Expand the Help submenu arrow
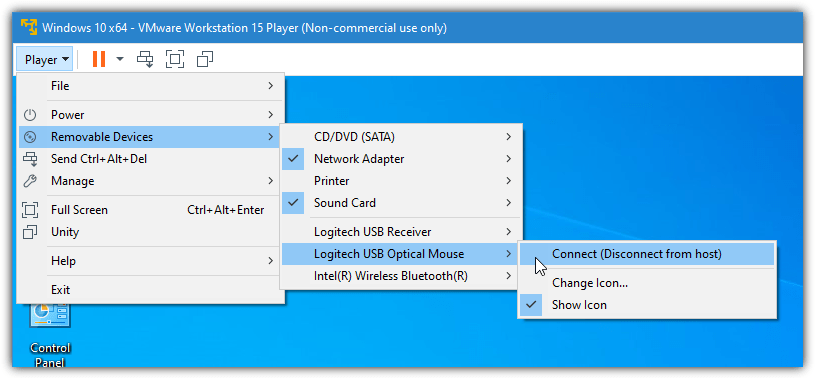Image resolution: width=815 pixels, height=378 pixels. click(270, 261)
